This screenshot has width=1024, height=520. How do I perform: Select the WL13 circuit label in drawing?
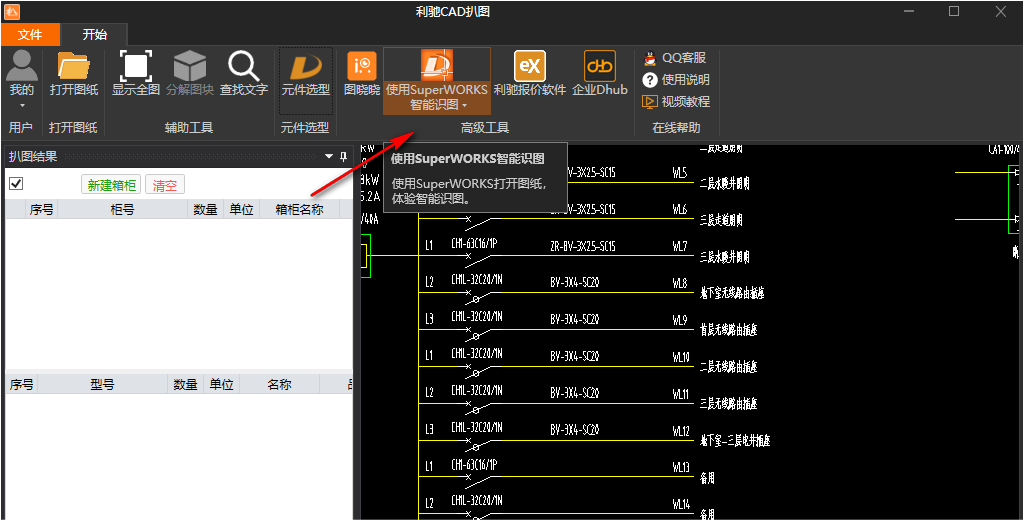tap(680, 466)
